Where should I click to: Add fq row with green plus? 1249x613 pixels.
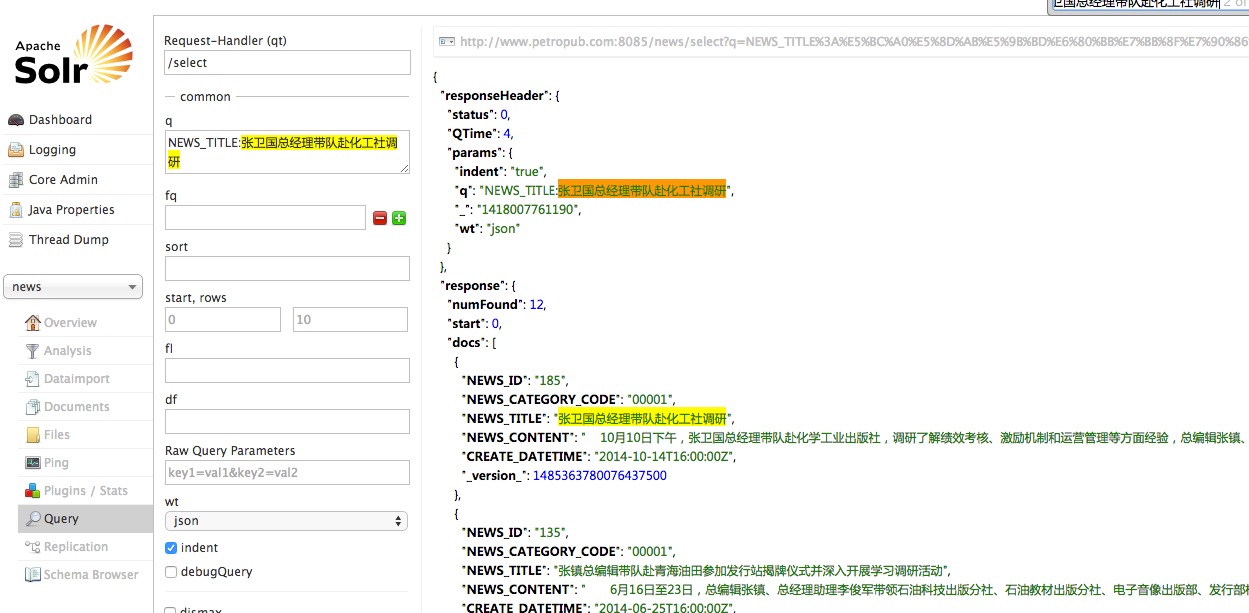click(x=399, y=218)
